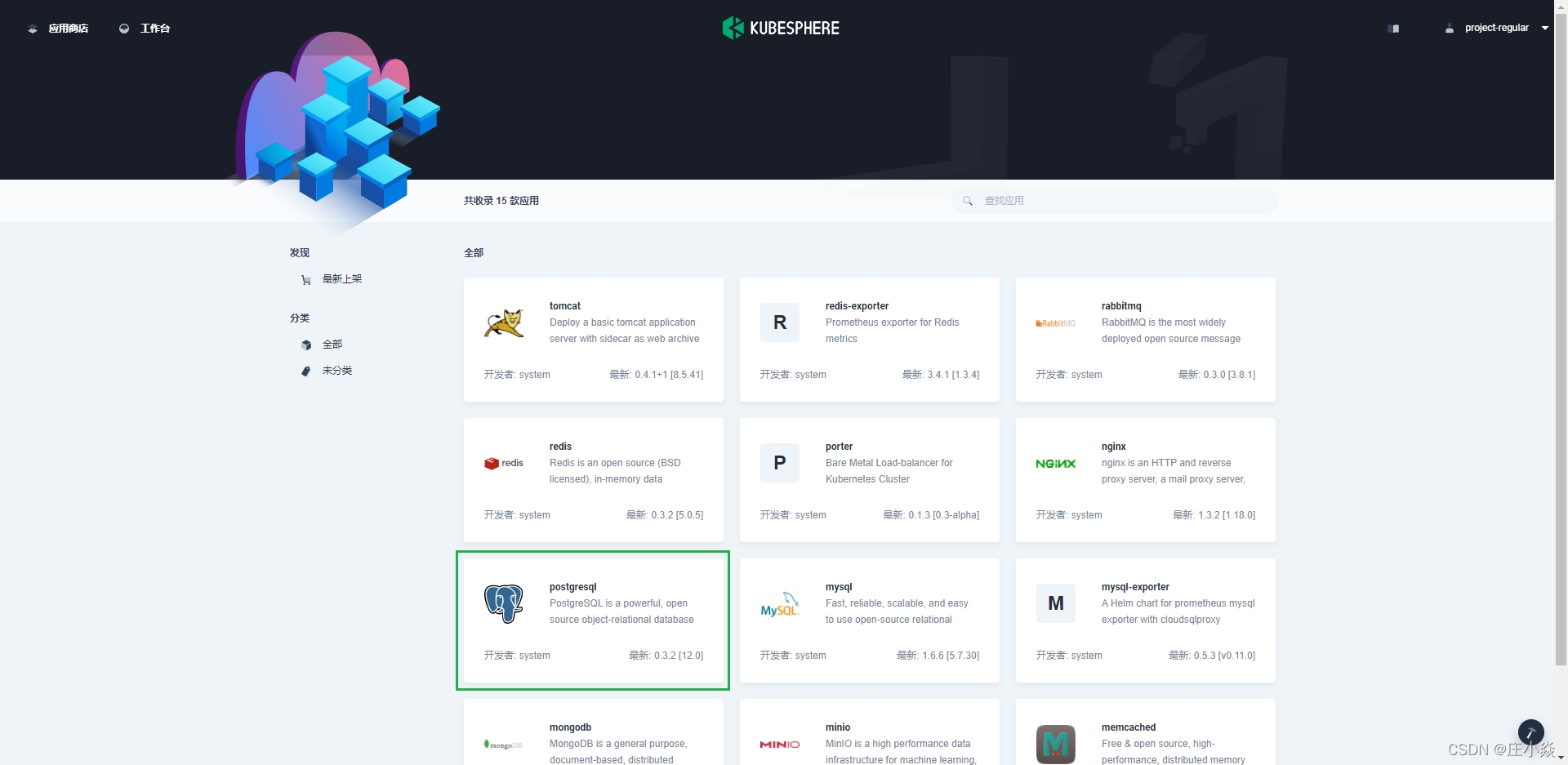This screenshot has width=1568, height=765.
Task: Click the page vertical scrollbar
Action: [x=1561, y=339]
